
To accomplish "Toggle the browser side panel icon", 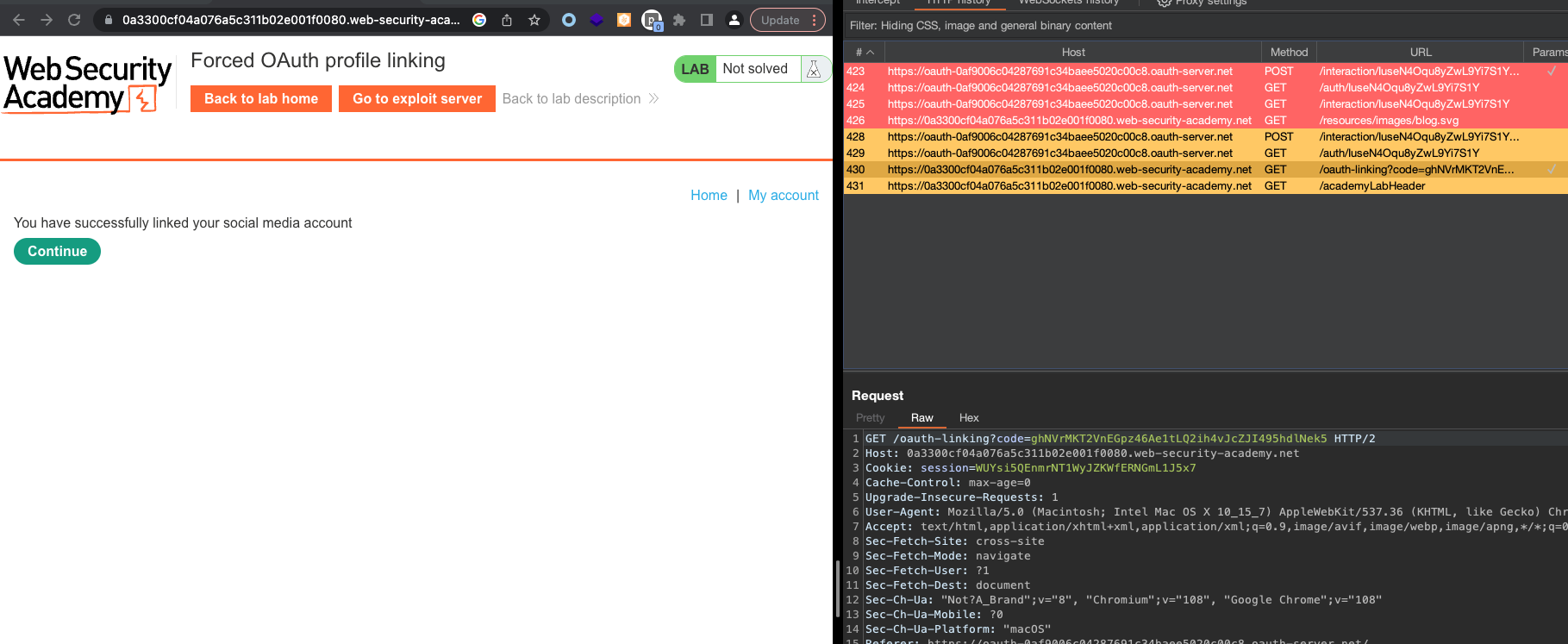I will coord(707,20).
